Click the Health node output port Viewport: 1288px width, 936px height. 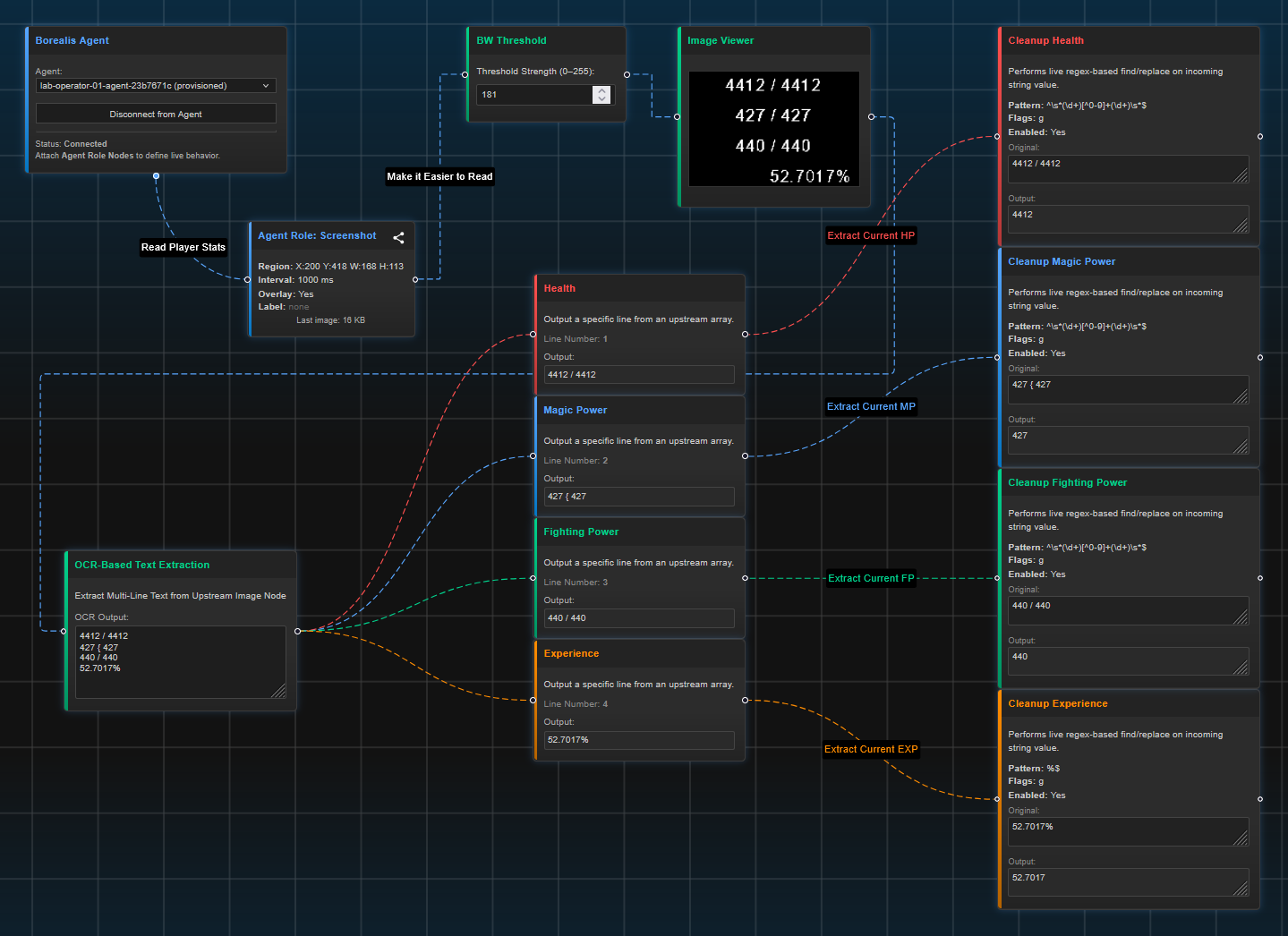pos(746,334)
